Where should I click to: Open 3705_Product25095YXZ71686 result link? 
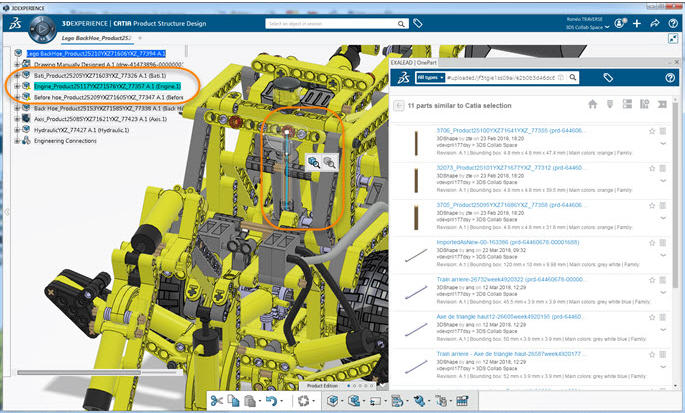pyautogui.click(x=511, y=205)
